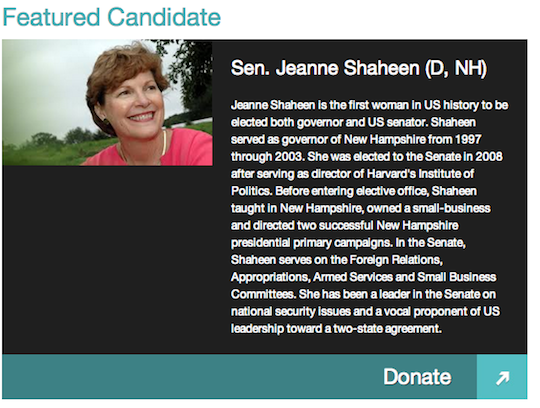This screenshot has height=408, width=540.
Task: Click the arrow icon beside Donate
Action: click(x=502, y=377)
